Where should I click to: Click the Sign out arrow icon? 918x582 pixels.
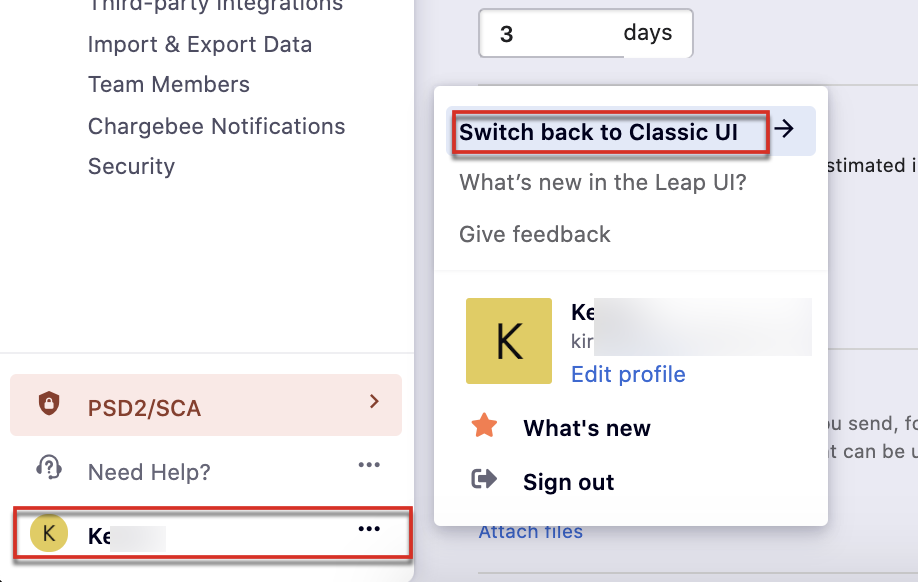click(484, 481)
